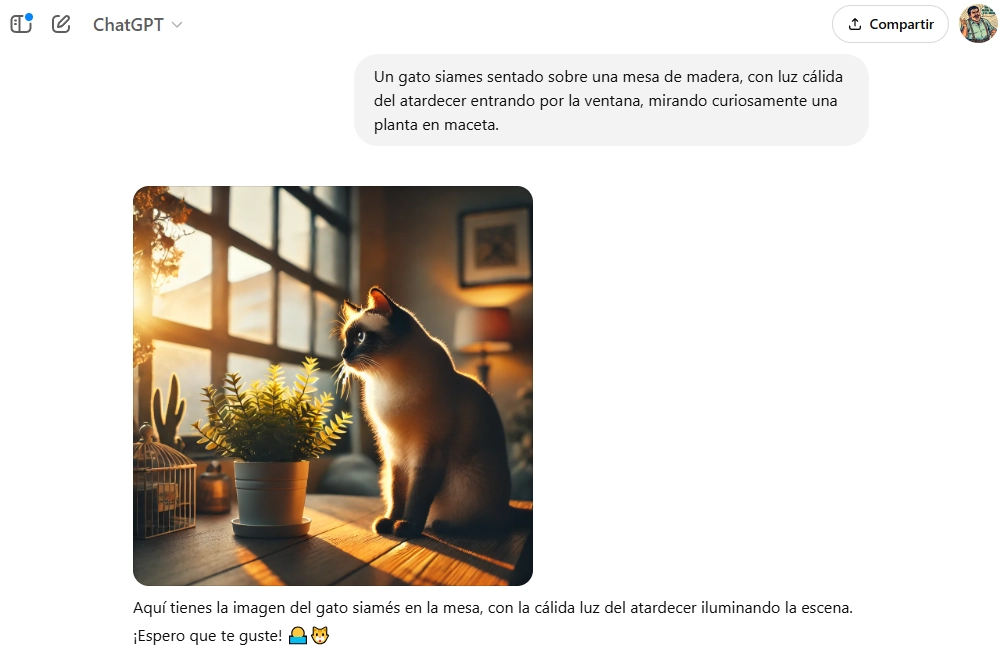Screen dimensions: 1001x652
Task: Click the framed picture on image wall
Action: (495, 246)
